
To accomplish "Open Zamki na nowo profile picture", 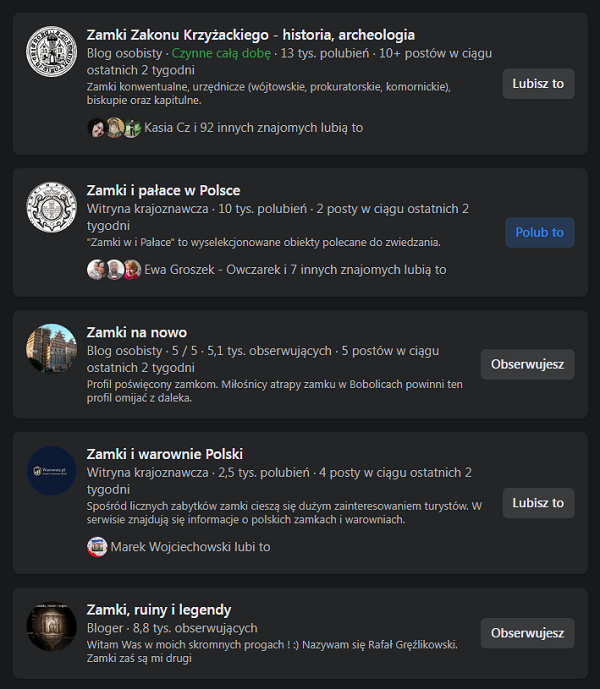I will (x=51, y=349).
